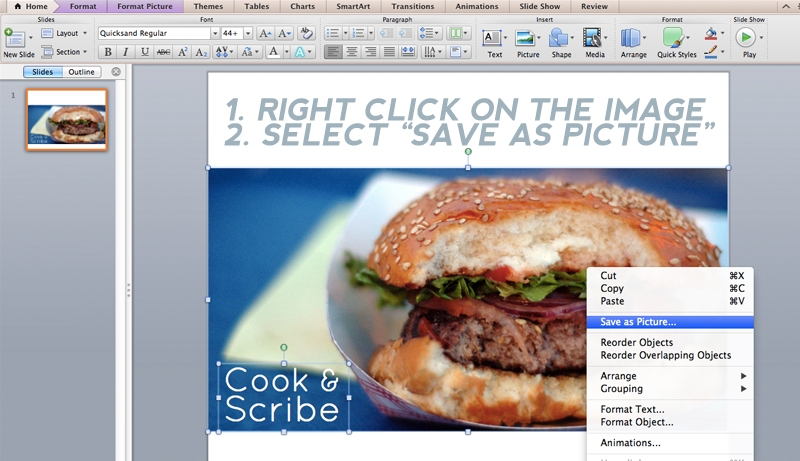Screen dimensions: 800x461
Task: Click the numbered list icon
Action: (x=359, y=33)
